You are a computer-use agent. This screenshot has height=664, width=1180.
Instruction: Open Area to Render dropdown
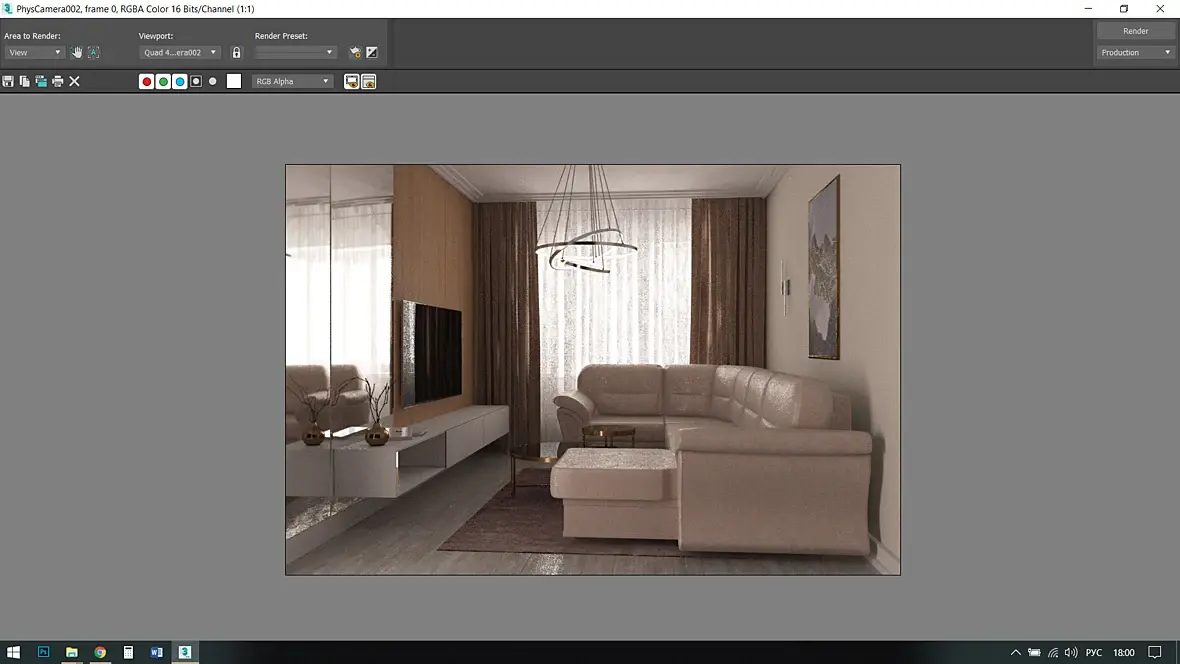pos(35,53)
